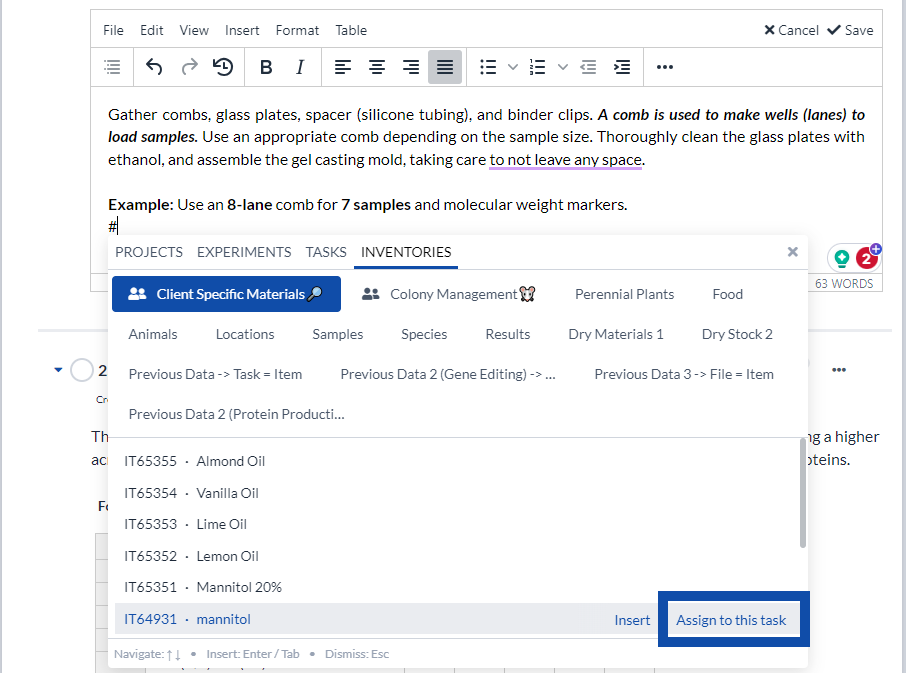This screenshot has width=906, height=673.
Task: Switch to the EXPERIMENTS tab
Action: (x=243, y=252)
